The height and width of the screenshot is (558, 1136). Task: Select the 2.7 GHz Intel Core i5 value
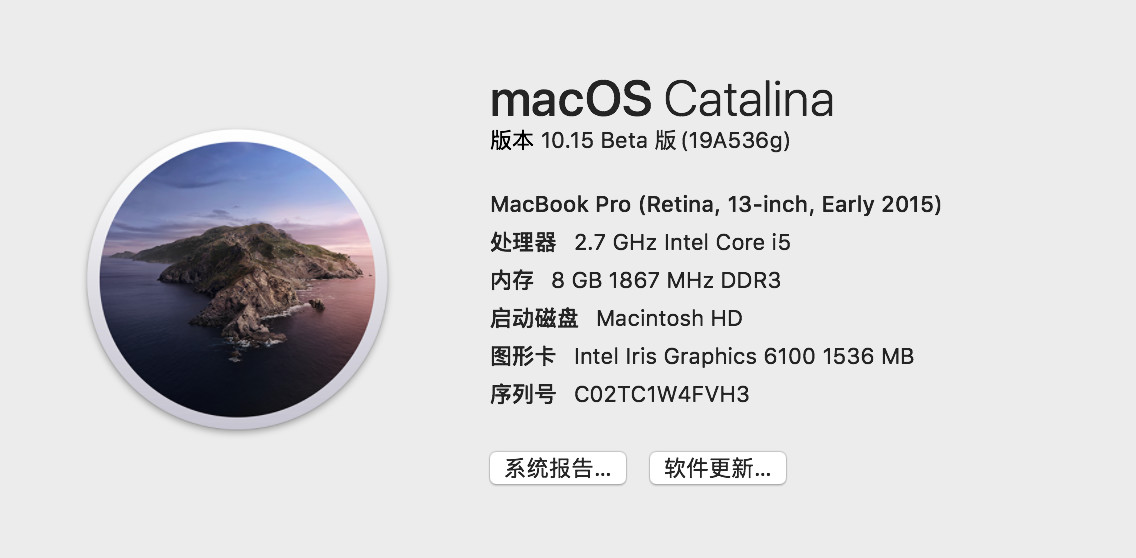(x=682, y=242)
